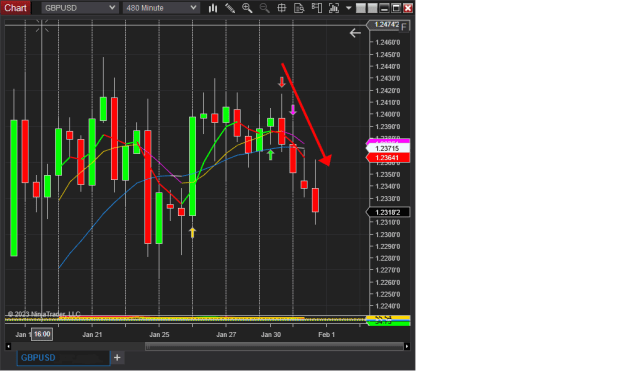The image size is (625, 391).
Task: Open the indicators icon with framed bars
Action: click(334, 8)
